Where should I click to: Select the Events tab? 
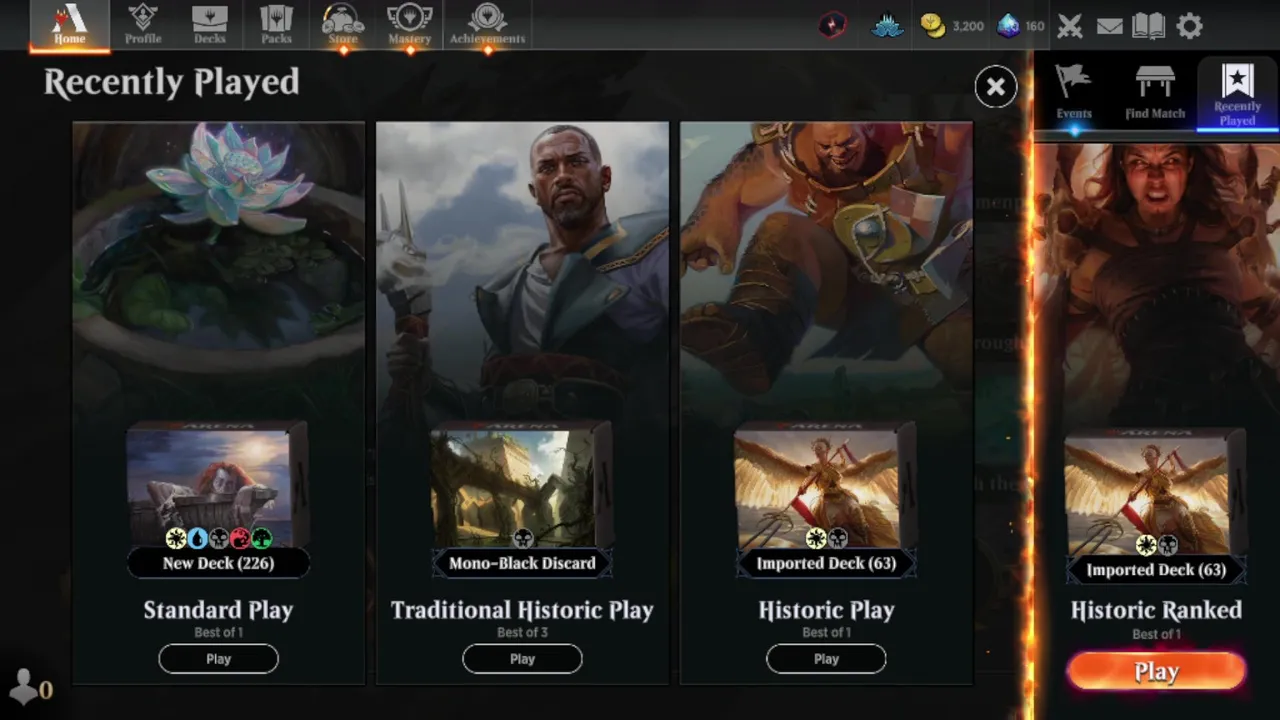[x=1074, y=93]
